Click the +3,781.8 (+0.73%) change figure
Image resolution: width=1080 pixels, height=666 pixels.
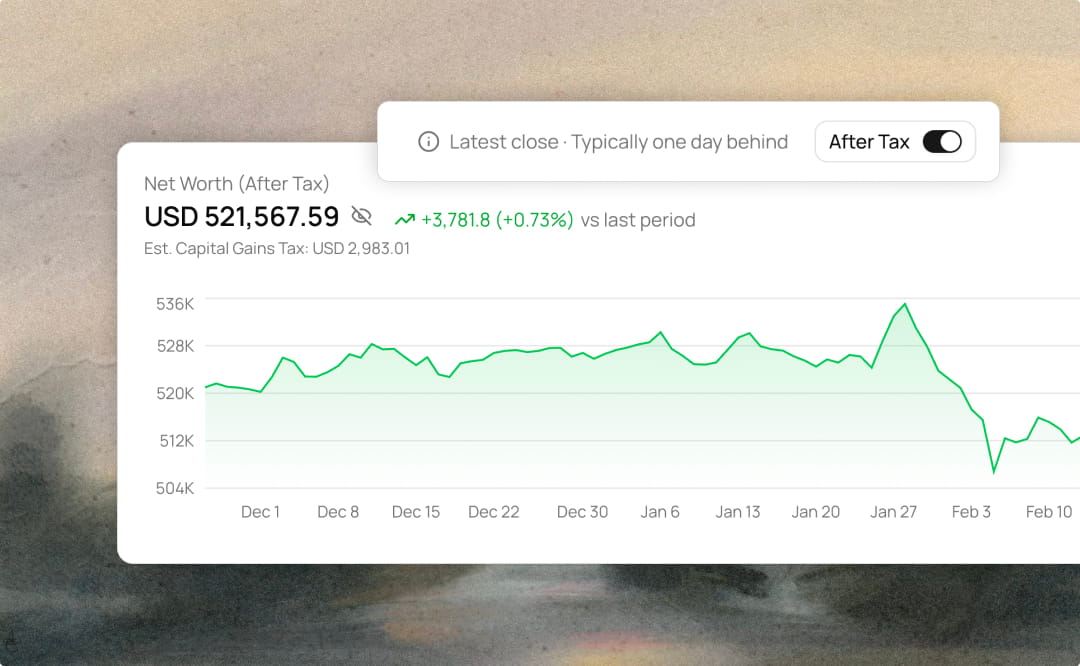497,220
